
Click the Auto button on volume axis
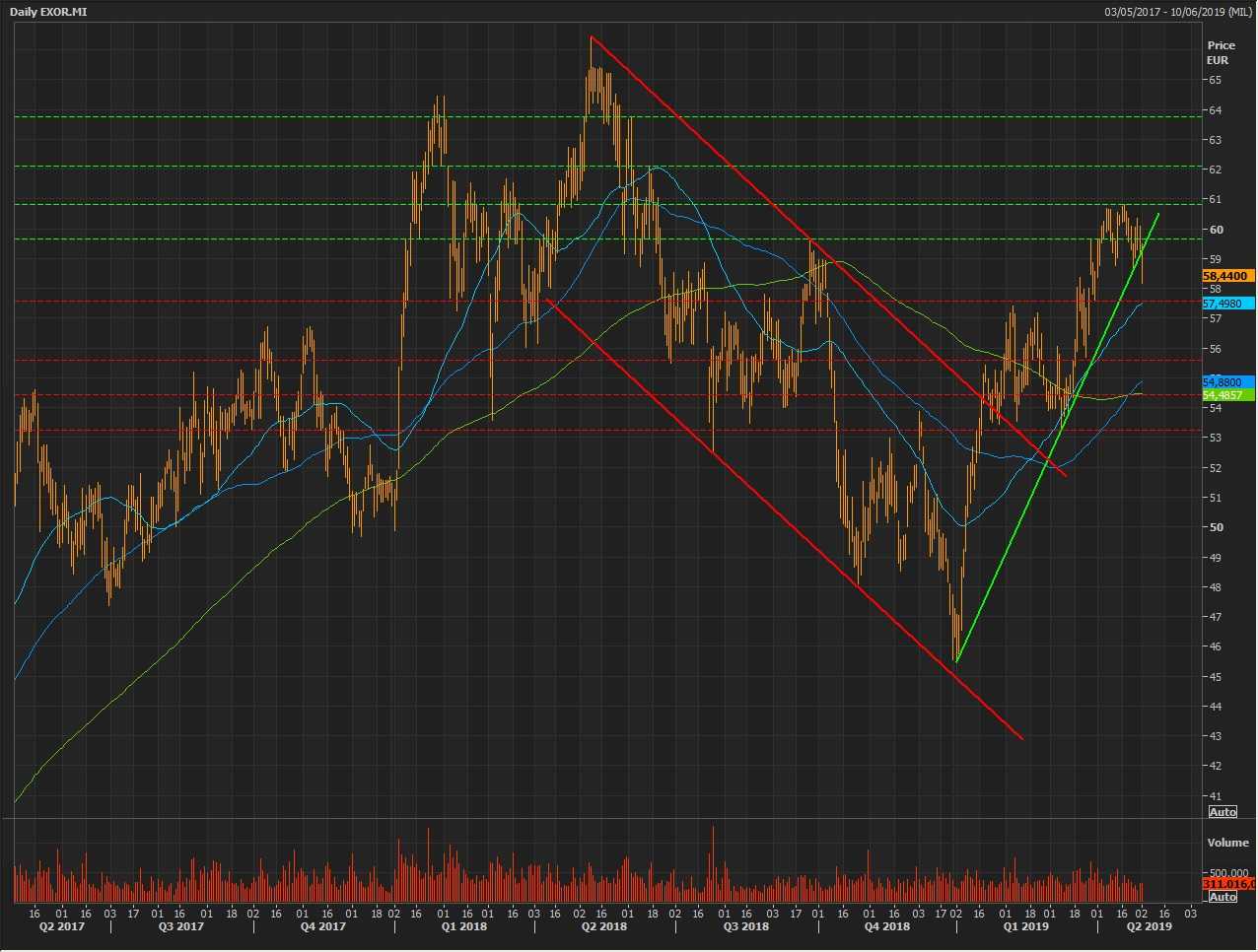click(x=1222, y=897)
